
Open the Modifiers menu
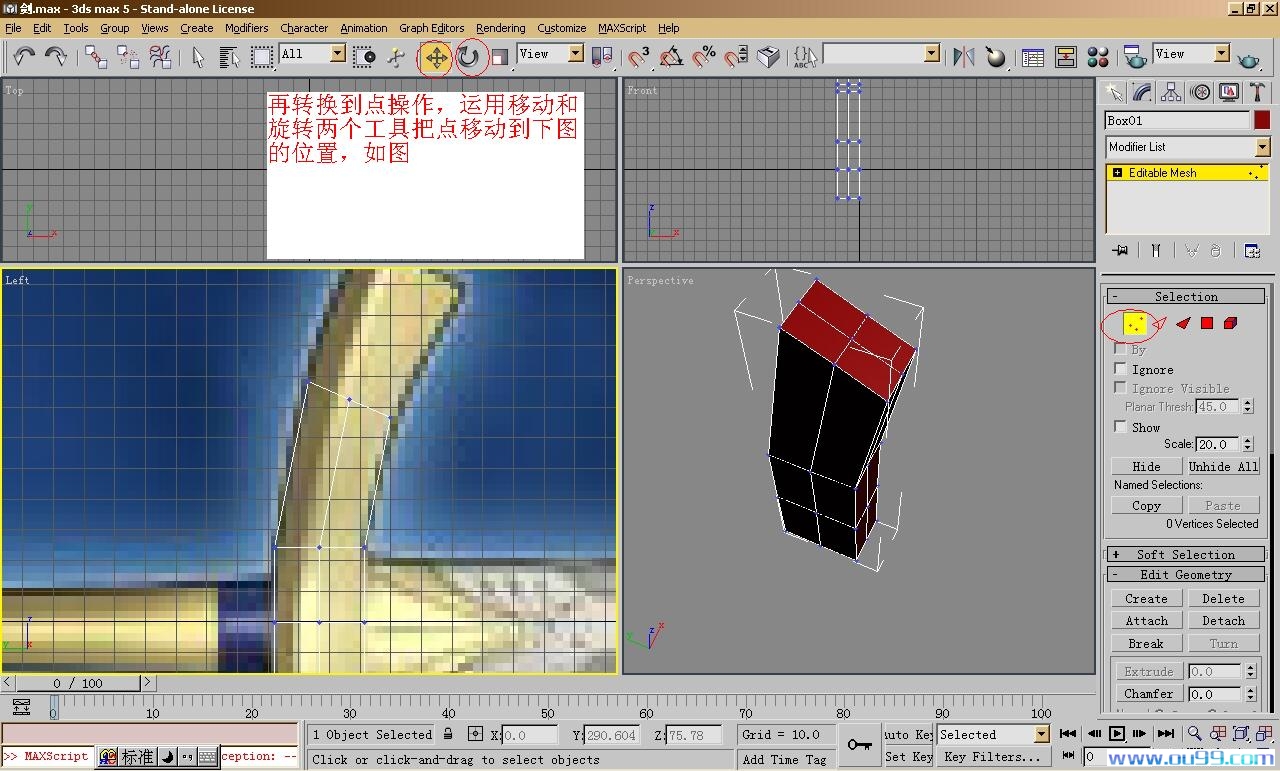(246, 28)
